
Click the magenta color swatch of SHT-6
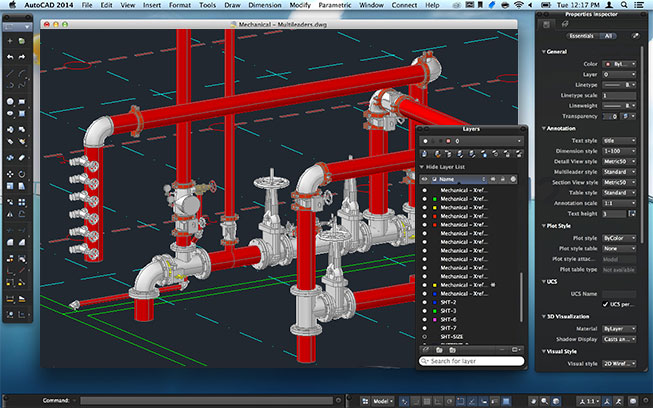click(x=435, y=319)
